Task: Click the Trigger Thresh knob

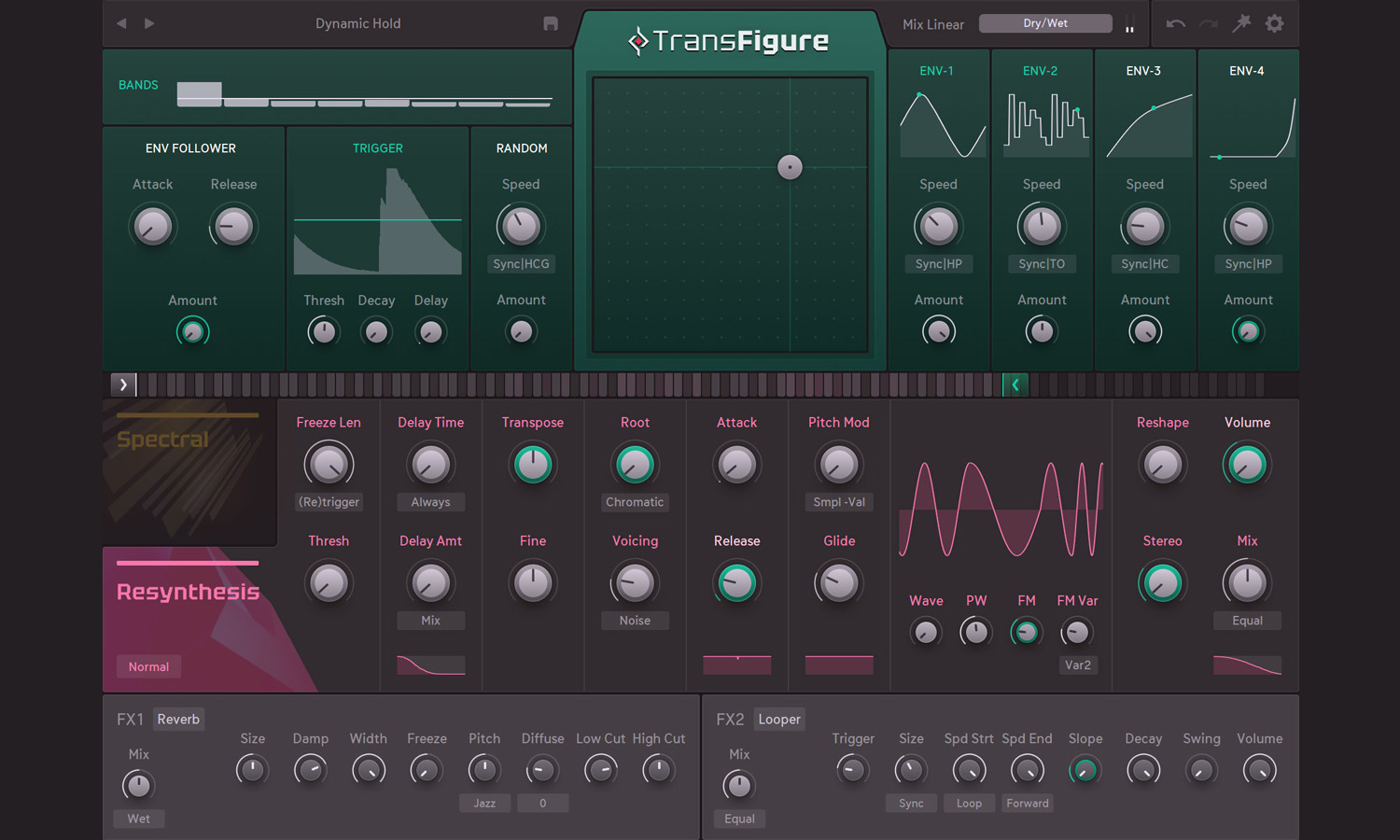Action: (x=323, y=331)
